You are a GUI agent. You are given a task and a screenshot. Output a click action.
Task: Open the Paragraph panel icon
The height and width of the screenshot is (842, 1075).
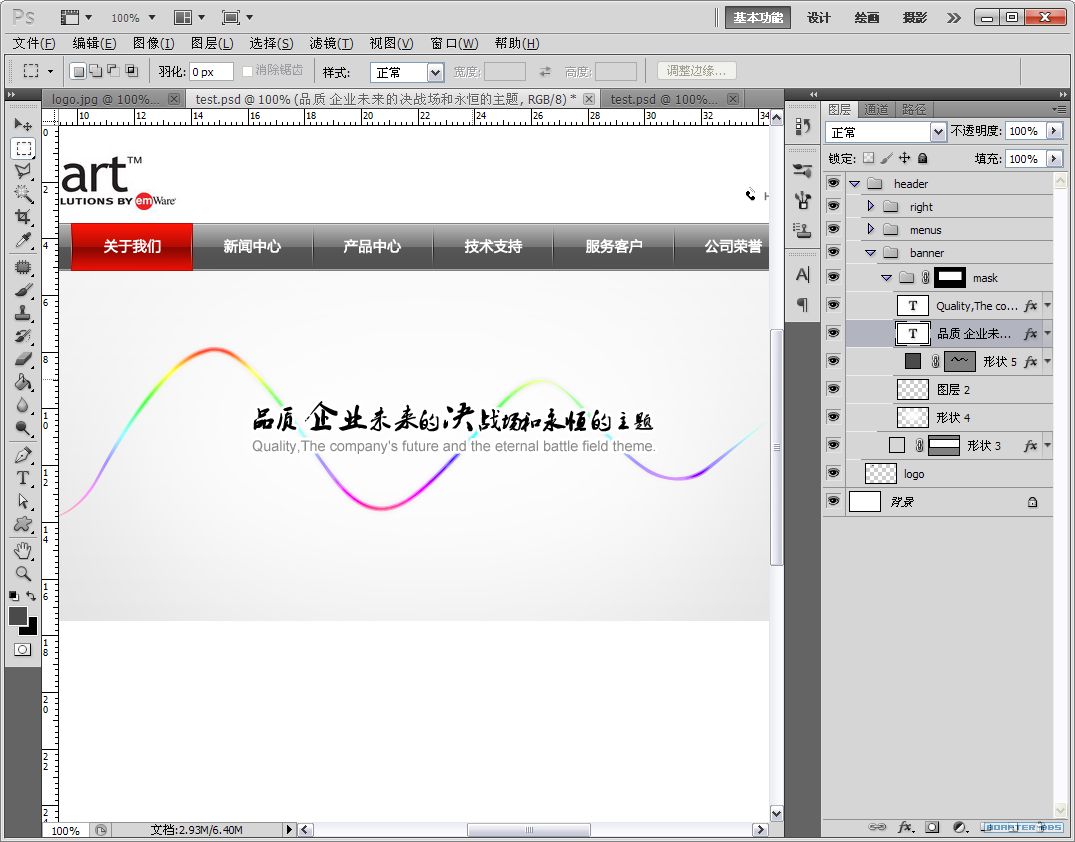[802, 304]
